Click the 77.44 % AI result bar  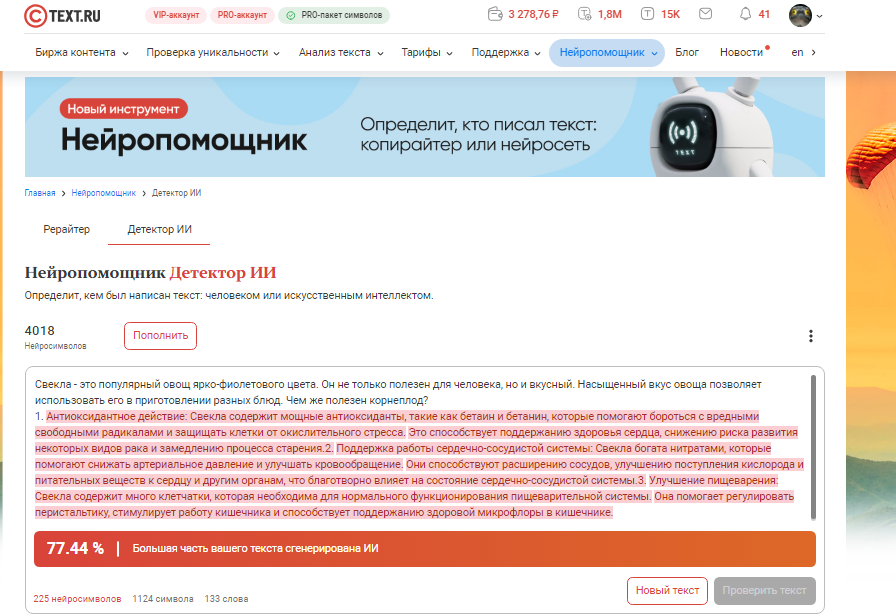coord(425,549)
